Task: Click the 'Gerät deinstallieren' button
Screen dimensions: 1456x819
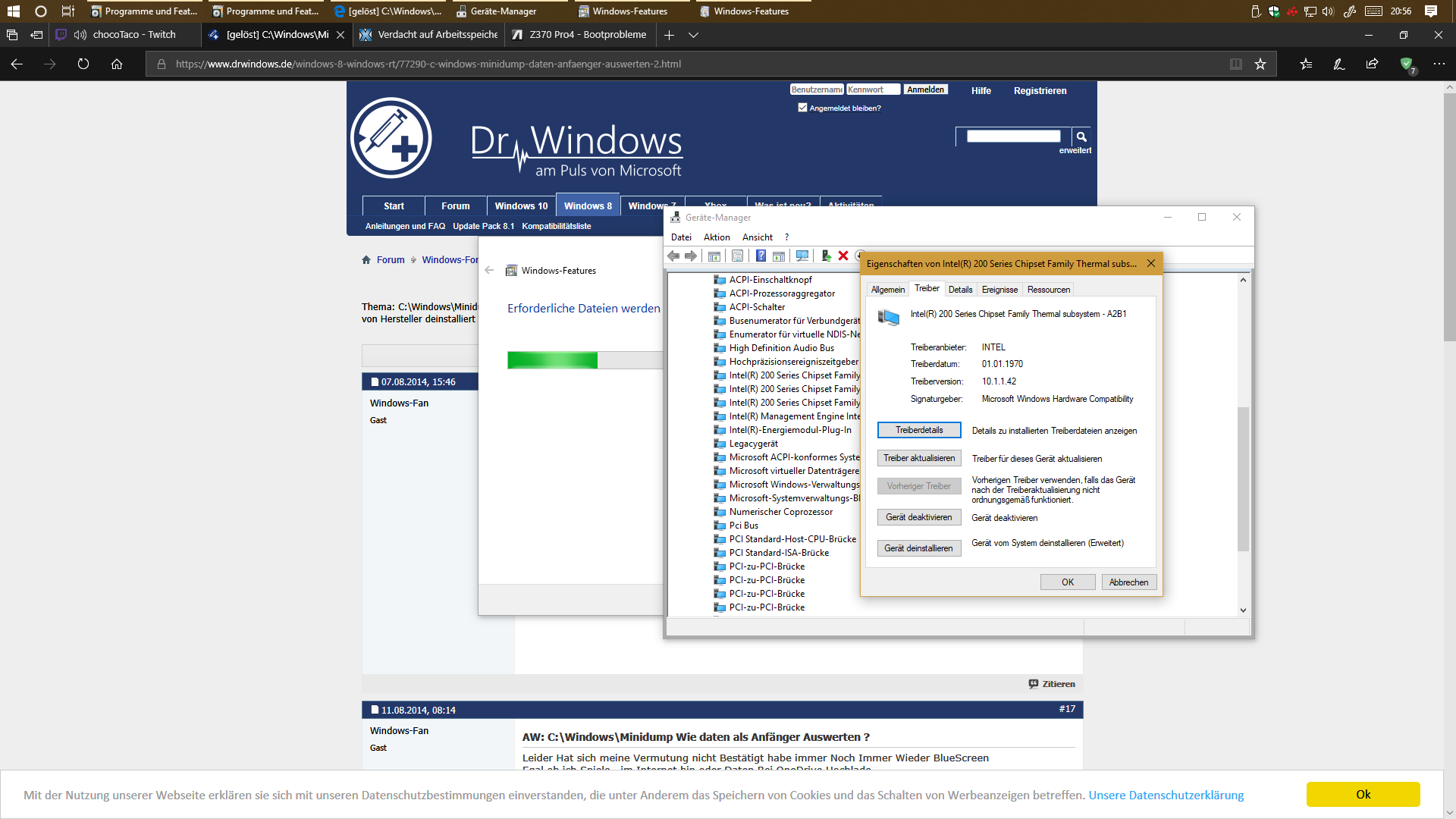Action: click(x=919, y=548)
